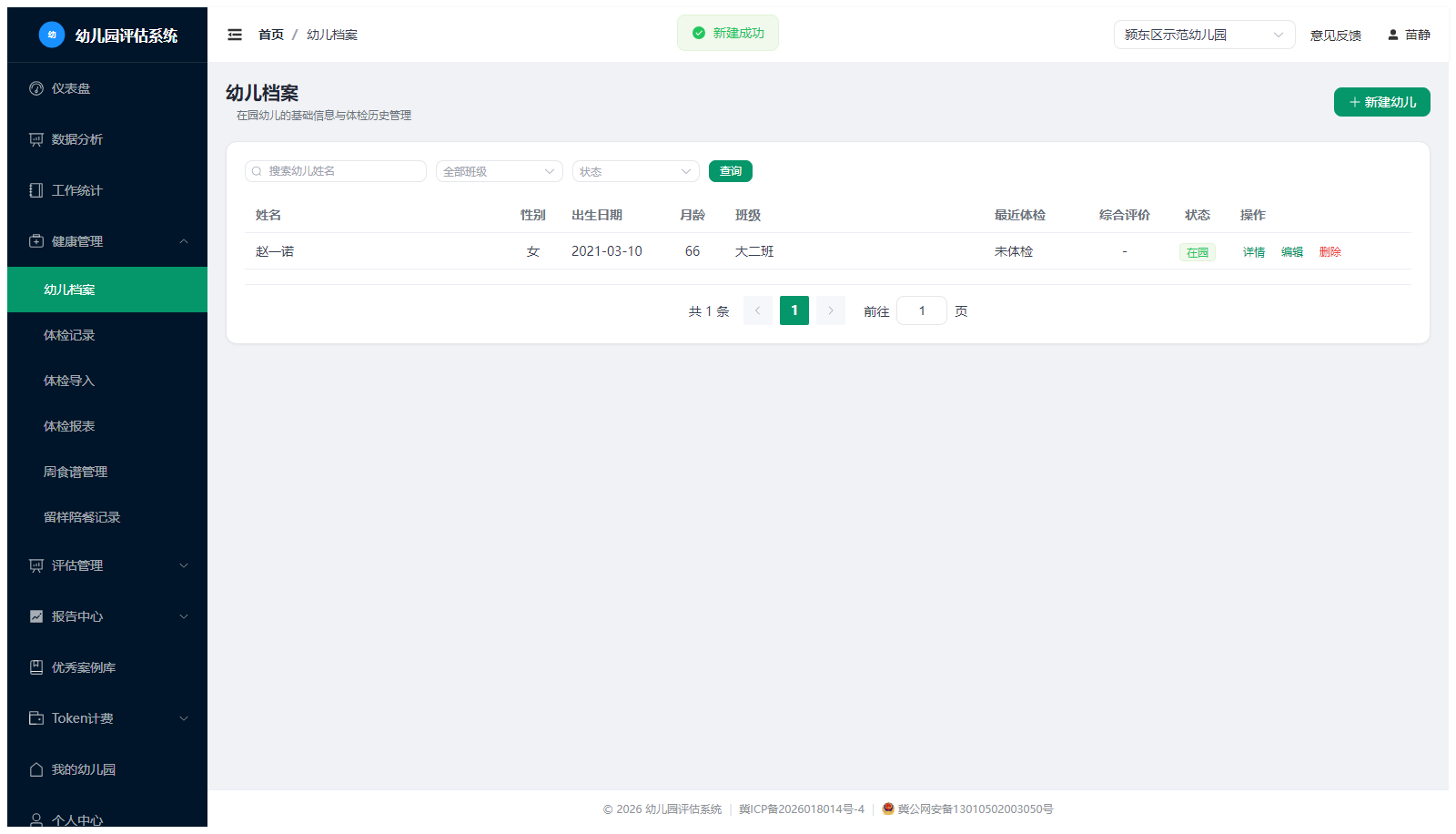Click the 意见反馈 link
Image resolution: width=1456 pixels, height=834 pixels.
coord(1336,36)
